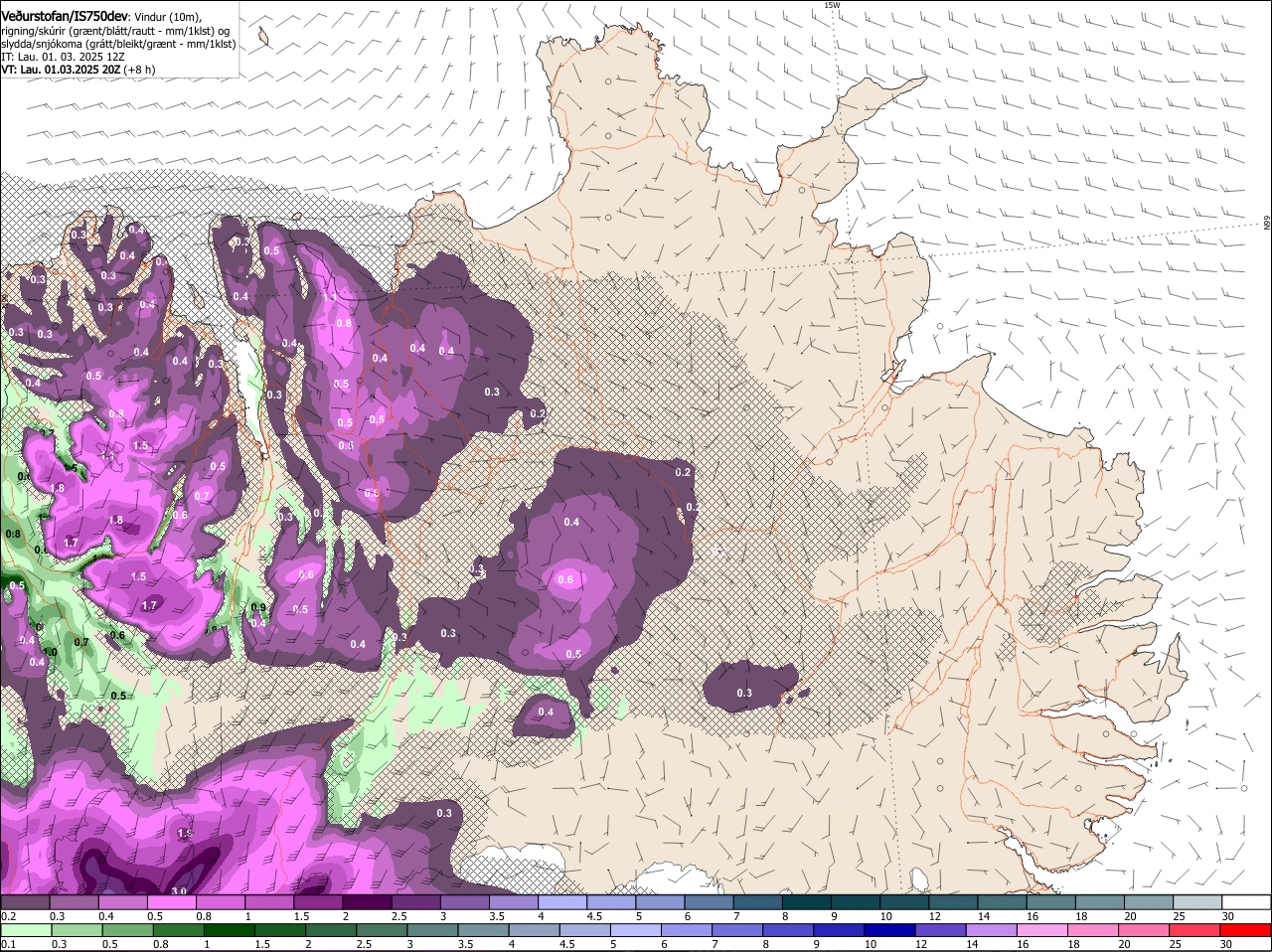1272x952 pixels.
Task: Pick the slate blue 6 mm swatch in upper legend
Action: click(709, 901)
